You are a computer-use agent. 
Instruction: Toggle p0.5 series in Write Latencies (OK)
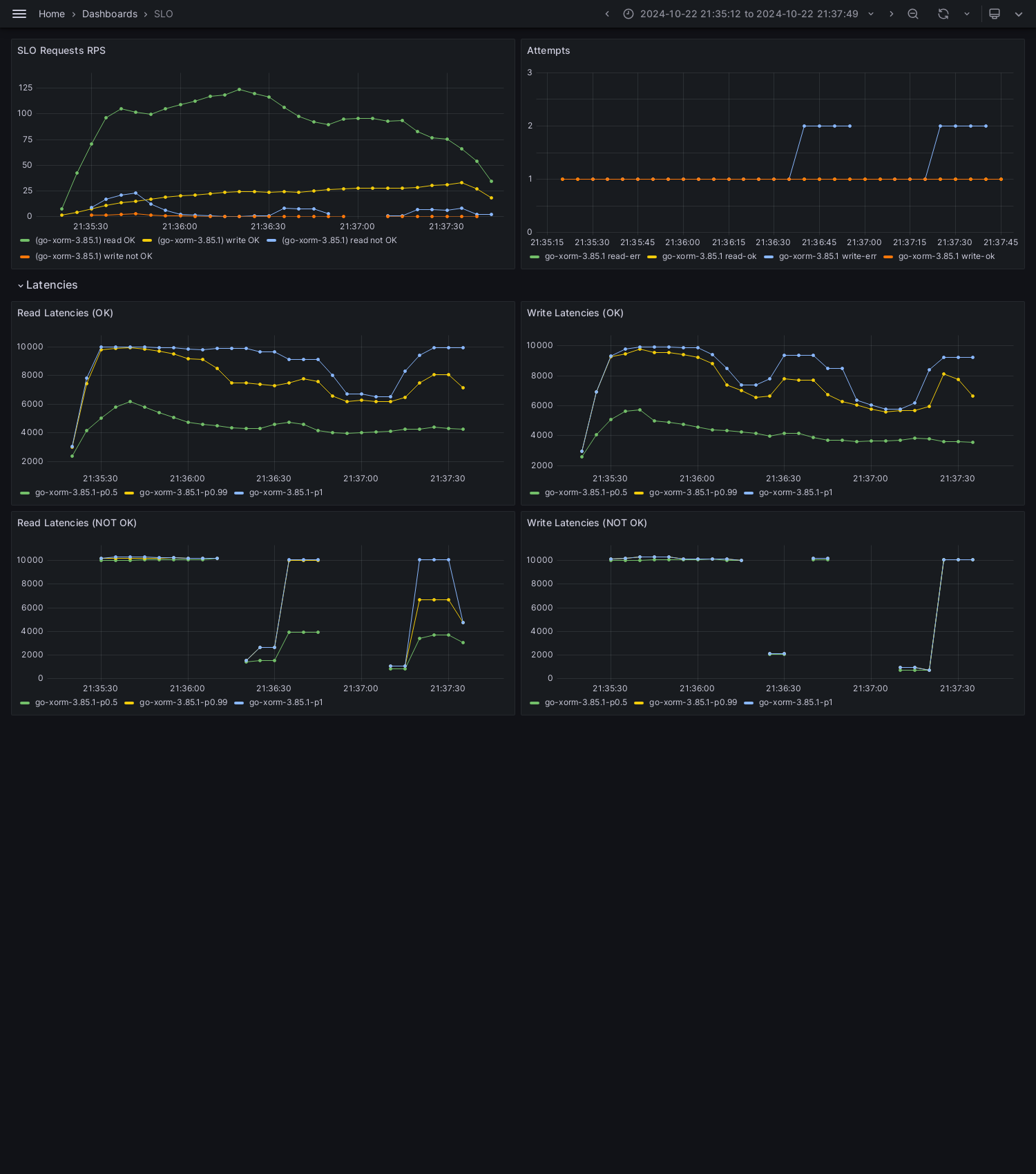click(586, 492)
